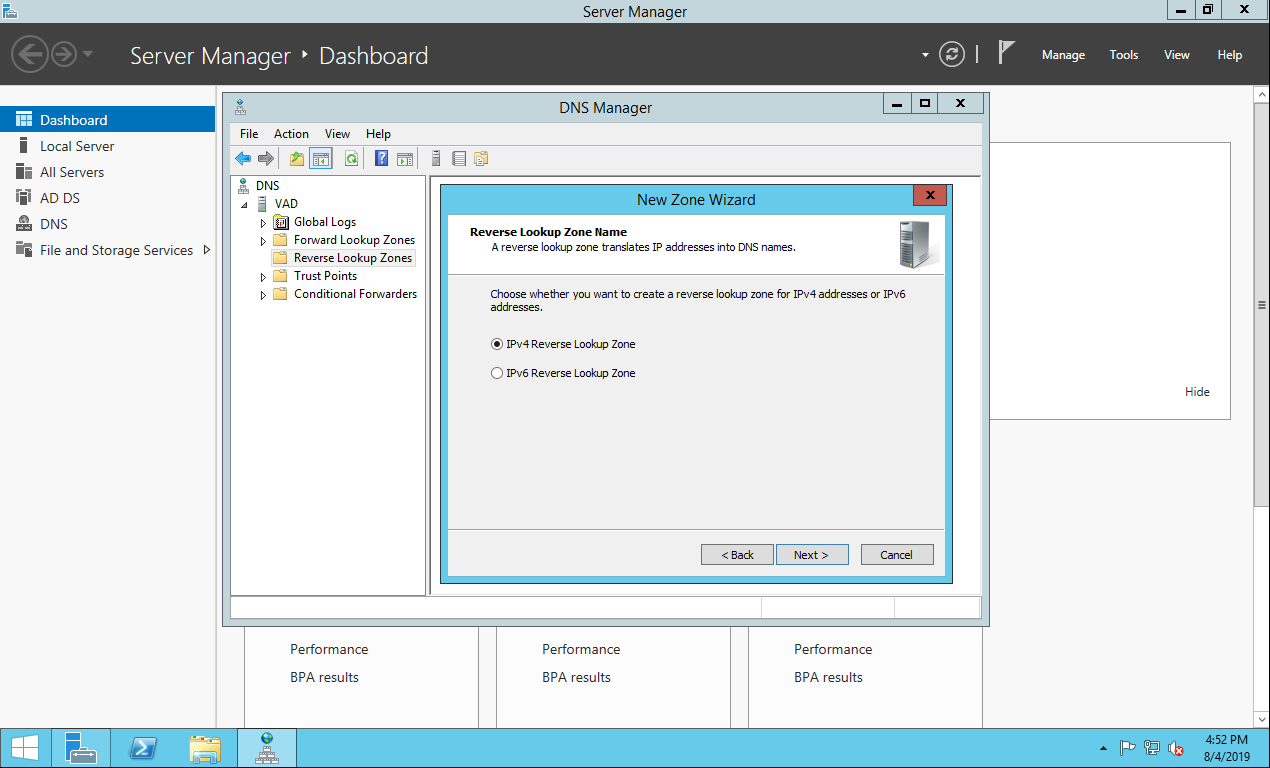Refresh Server Manager dashboard with circular arrows icon
Image resolution: width=1270 pixels, height=768 pixels.
pyautogui.click(x=952, y=55)
